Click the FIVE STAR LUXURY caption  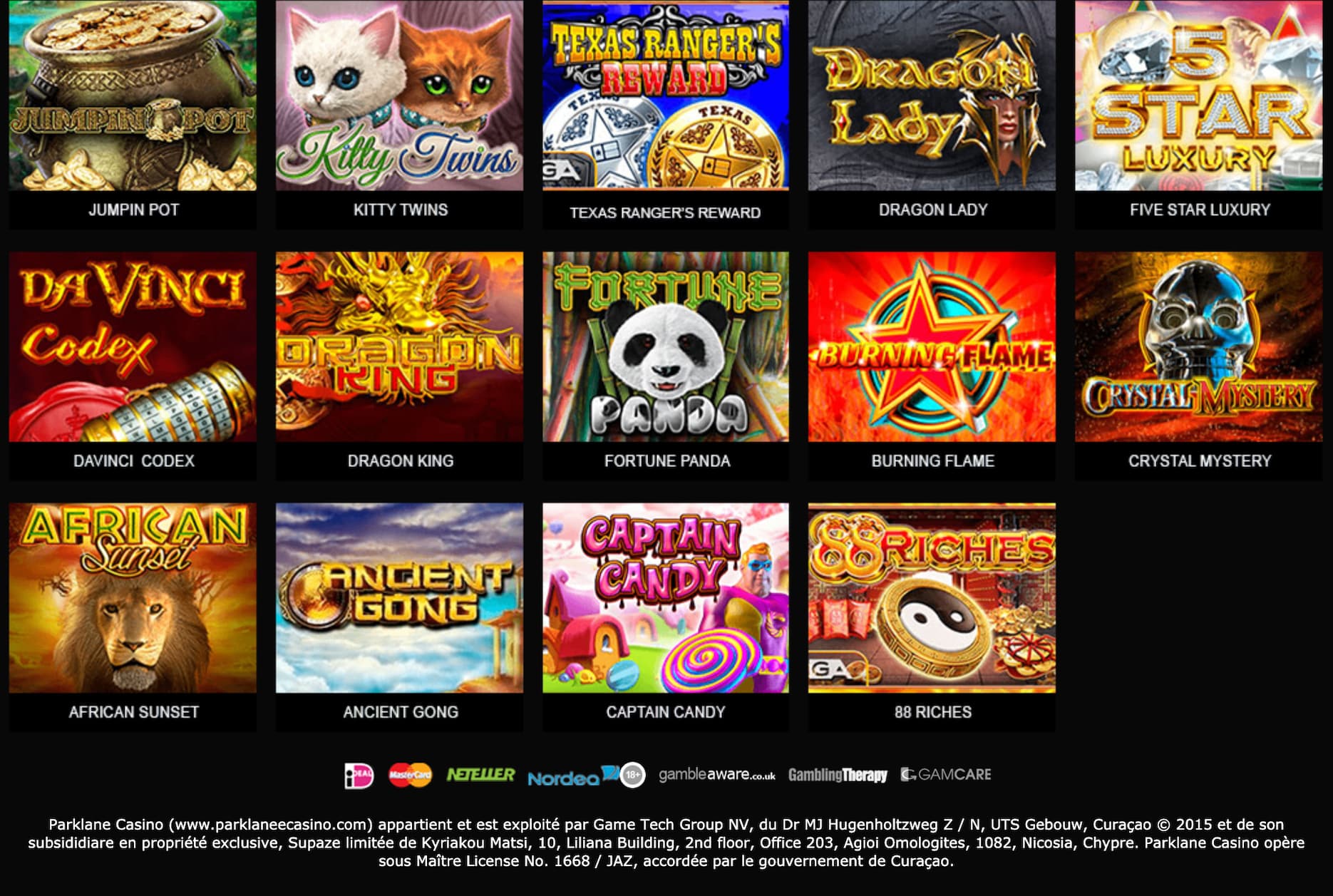pos(1200,210)
